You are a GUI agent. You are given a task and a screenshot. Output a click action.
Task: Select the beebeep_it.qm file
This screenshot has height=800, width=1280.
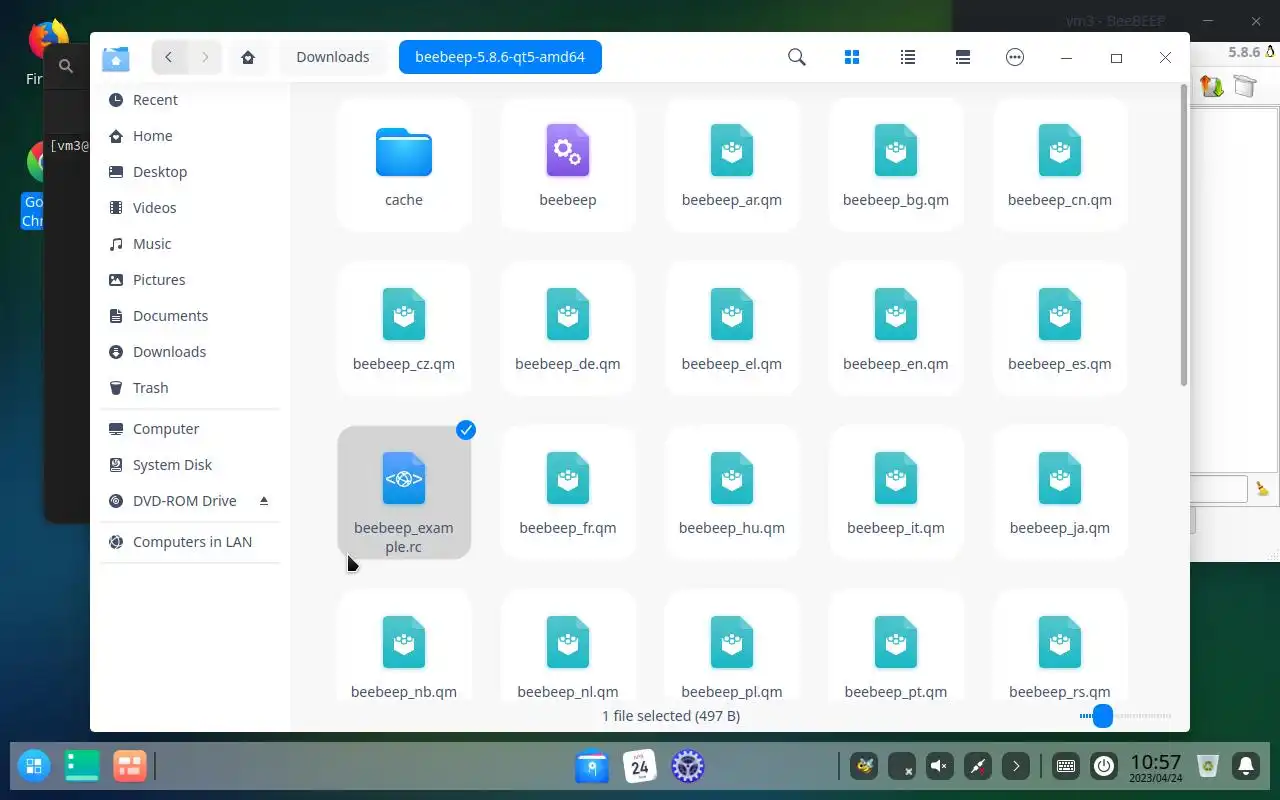(896, 493)
